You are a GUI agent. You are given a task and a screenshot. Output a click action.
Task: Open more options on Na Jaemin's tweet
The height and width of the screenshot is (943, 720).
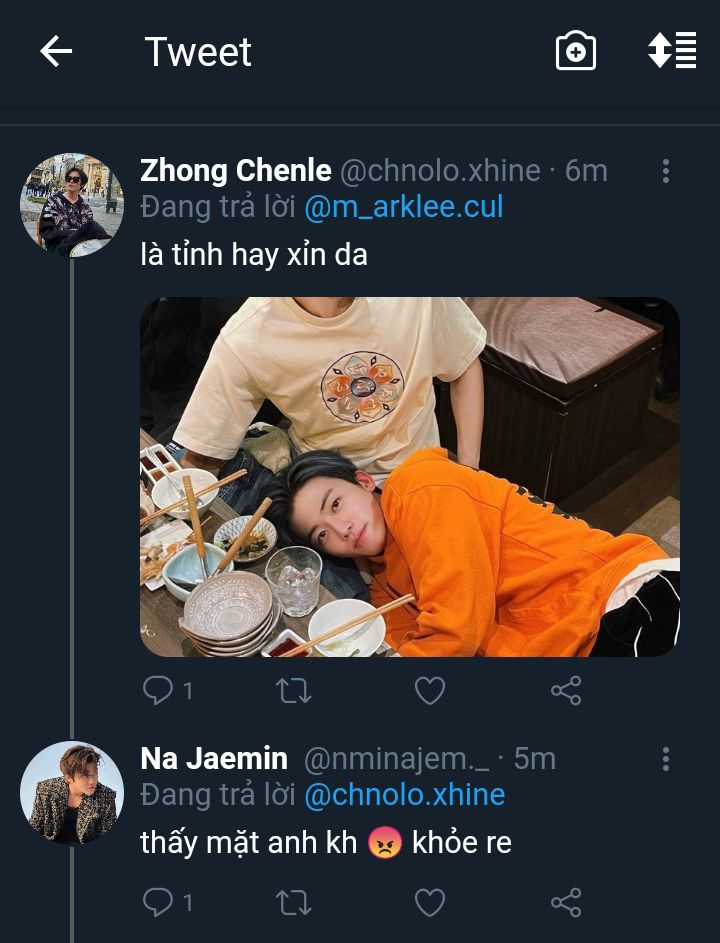coord(665,759)
